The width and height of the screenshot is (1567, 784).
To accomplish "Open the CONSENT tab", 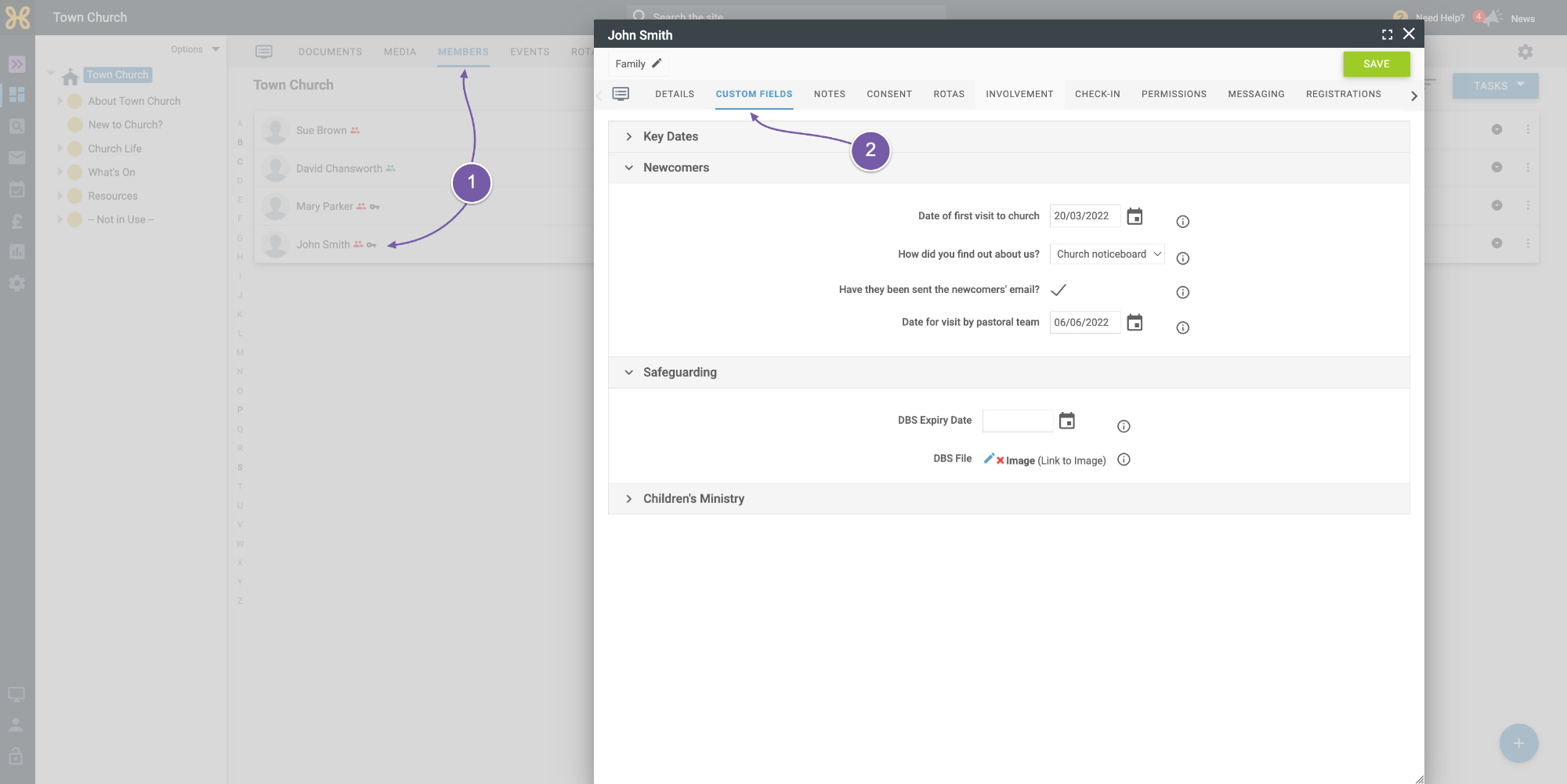I will click(x=889, y=94).
